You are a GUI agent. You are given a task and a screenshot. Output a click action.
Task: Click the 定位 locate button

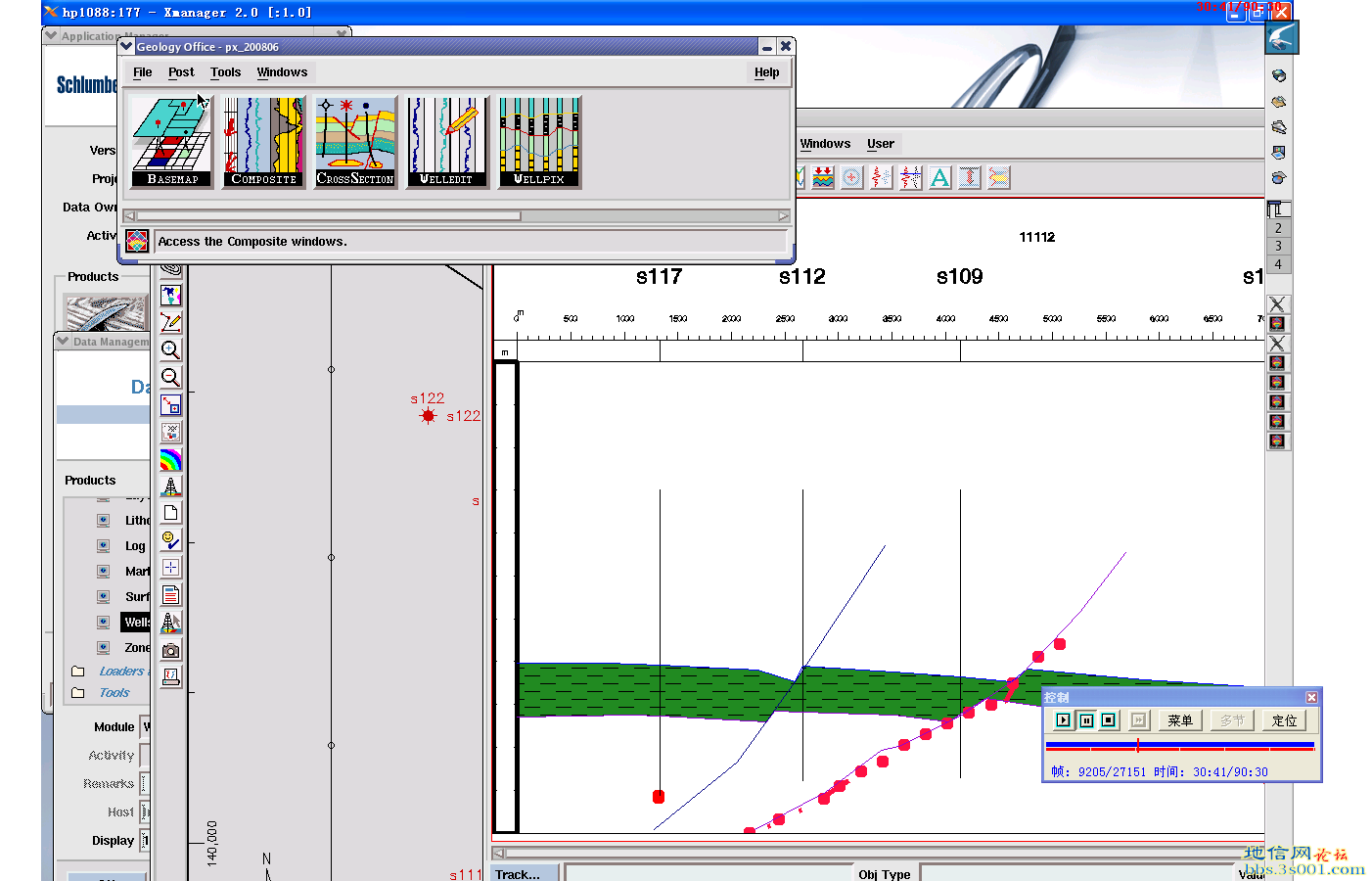click(x=1285, y=720)
